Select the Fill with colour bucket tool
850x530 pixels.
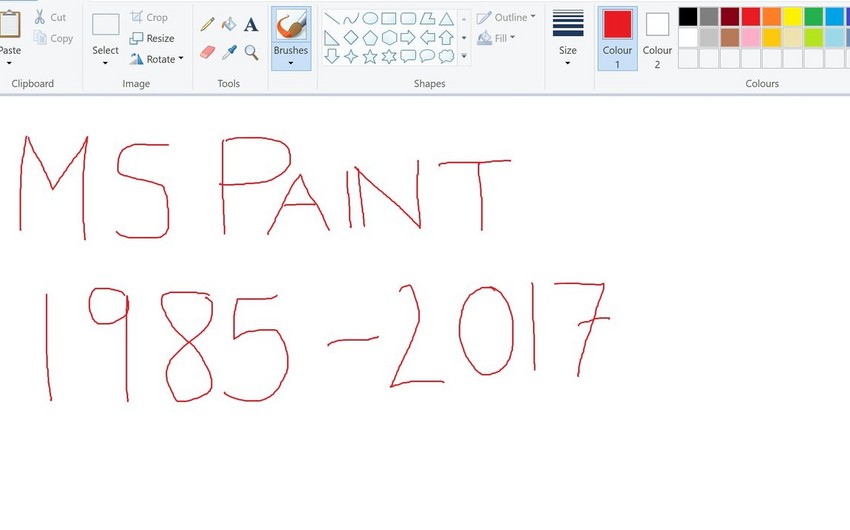229,24
